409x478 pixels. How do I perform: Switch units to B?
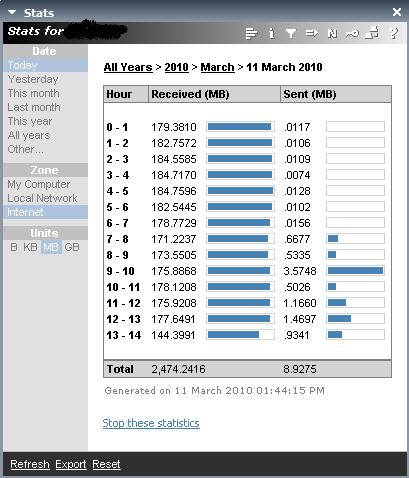(14, 247)
